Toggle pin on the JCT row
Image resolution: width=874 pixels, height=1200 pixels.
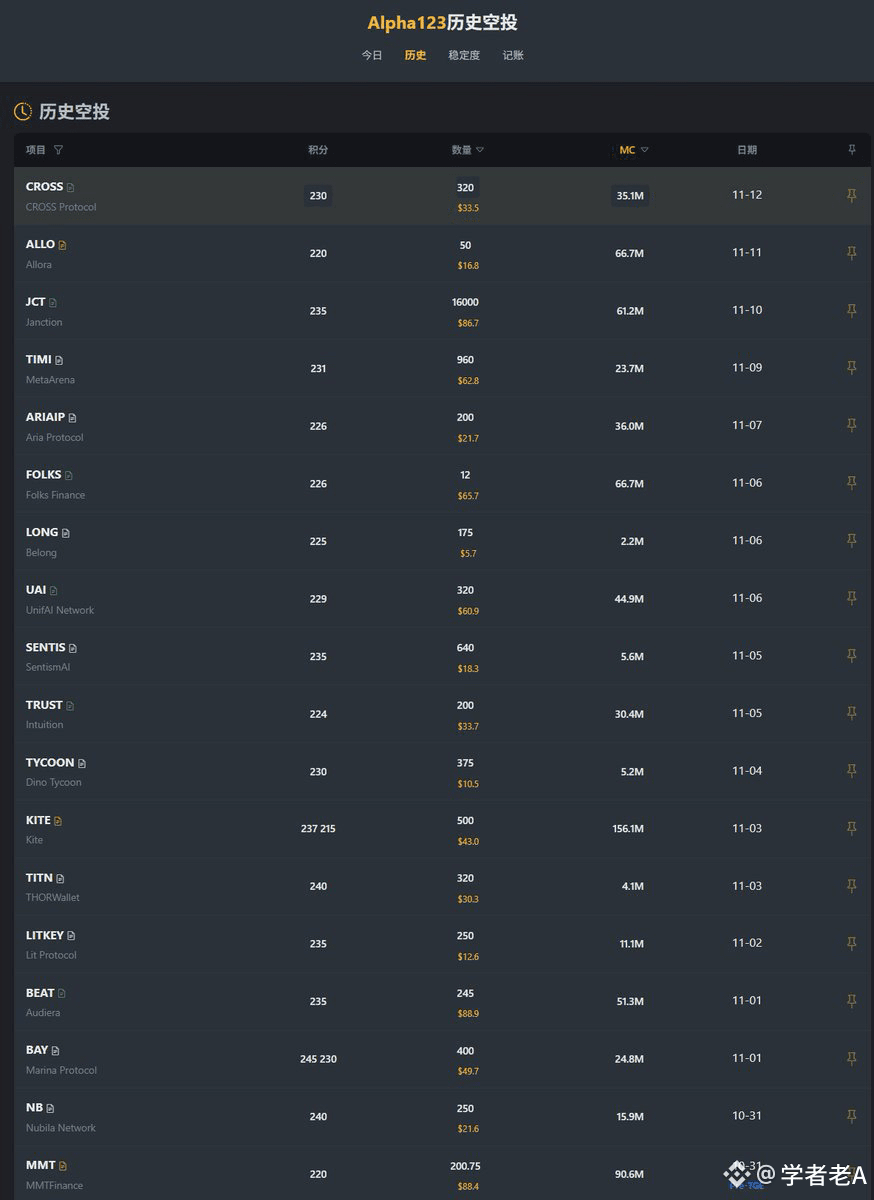pyautogui.click(x=851, y=310)
